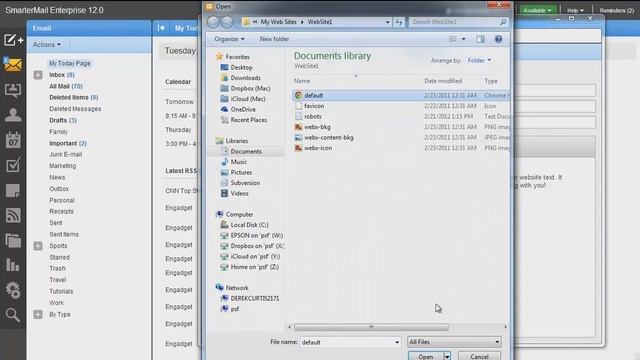Select the default Chrome HTML file
The width and height of the screenshot is (640, 360).
click(x=401, y=95)
